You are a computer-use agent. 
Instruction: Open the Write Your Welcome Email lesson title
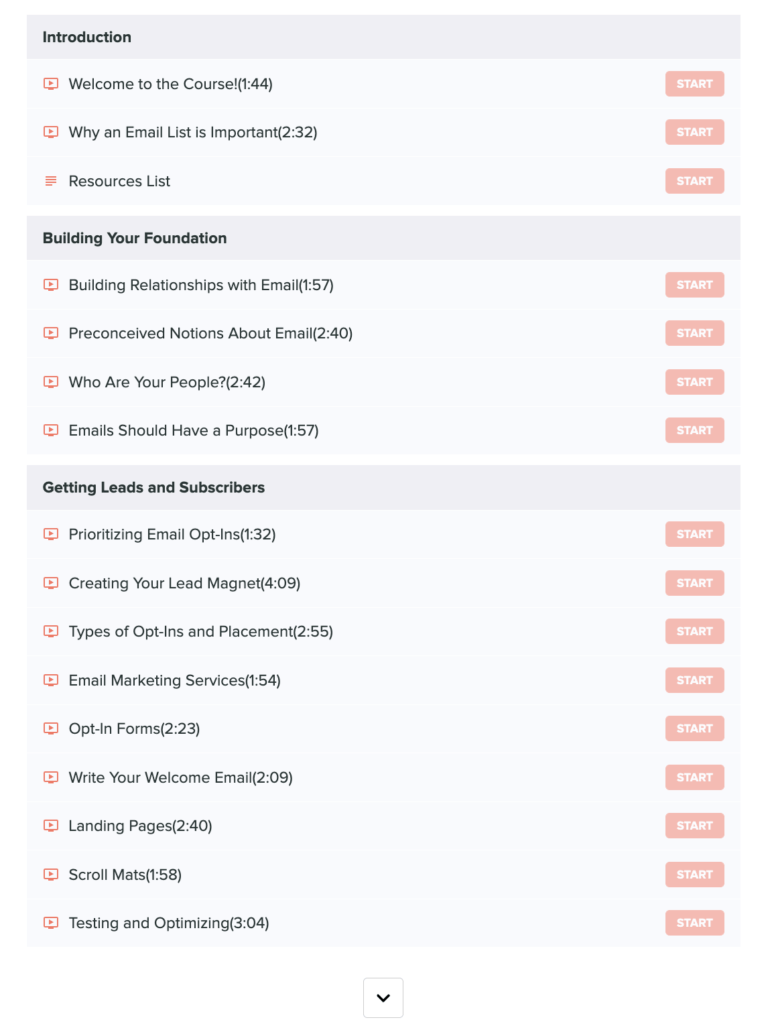180,778
